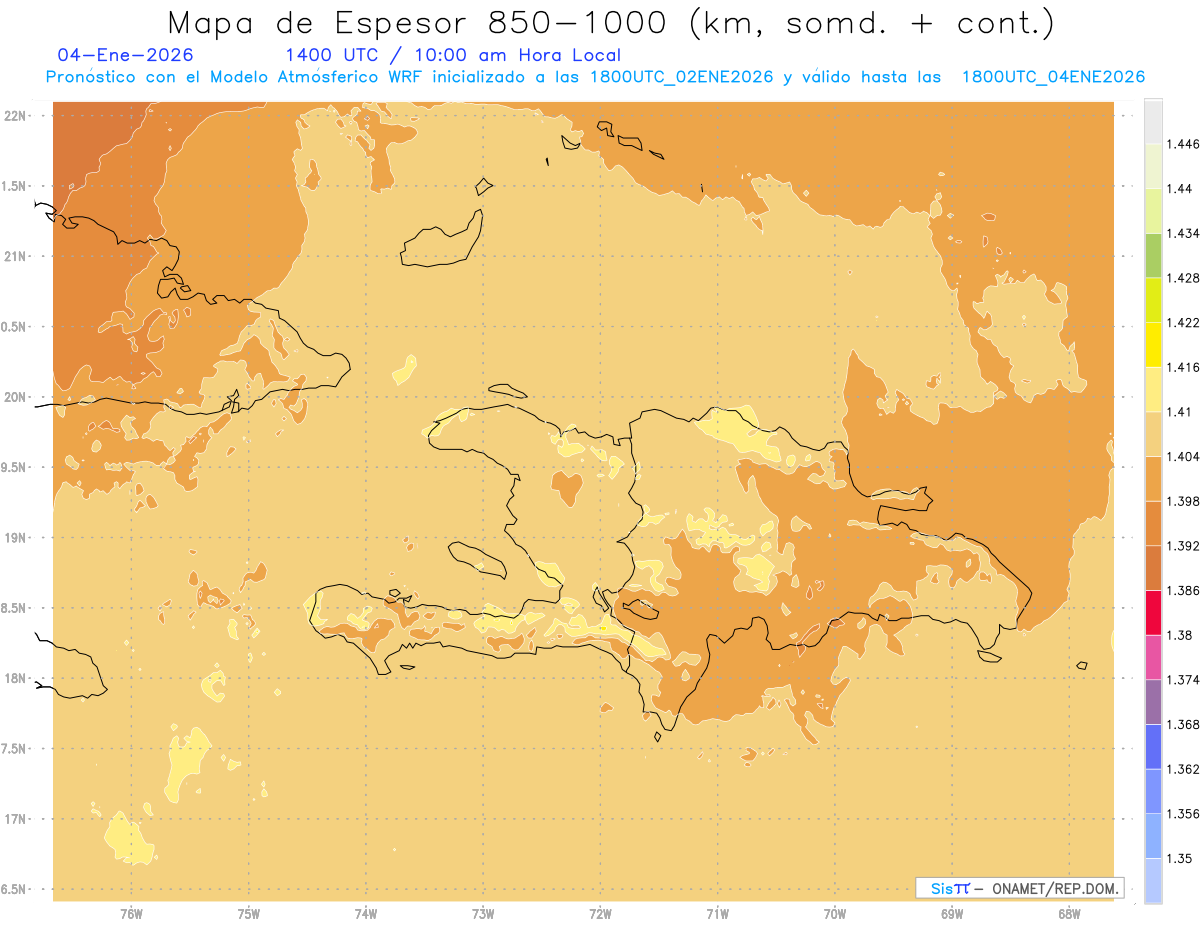Click the latitude label '21N'
Screen dimensions: 1200x927
[15, 256]
